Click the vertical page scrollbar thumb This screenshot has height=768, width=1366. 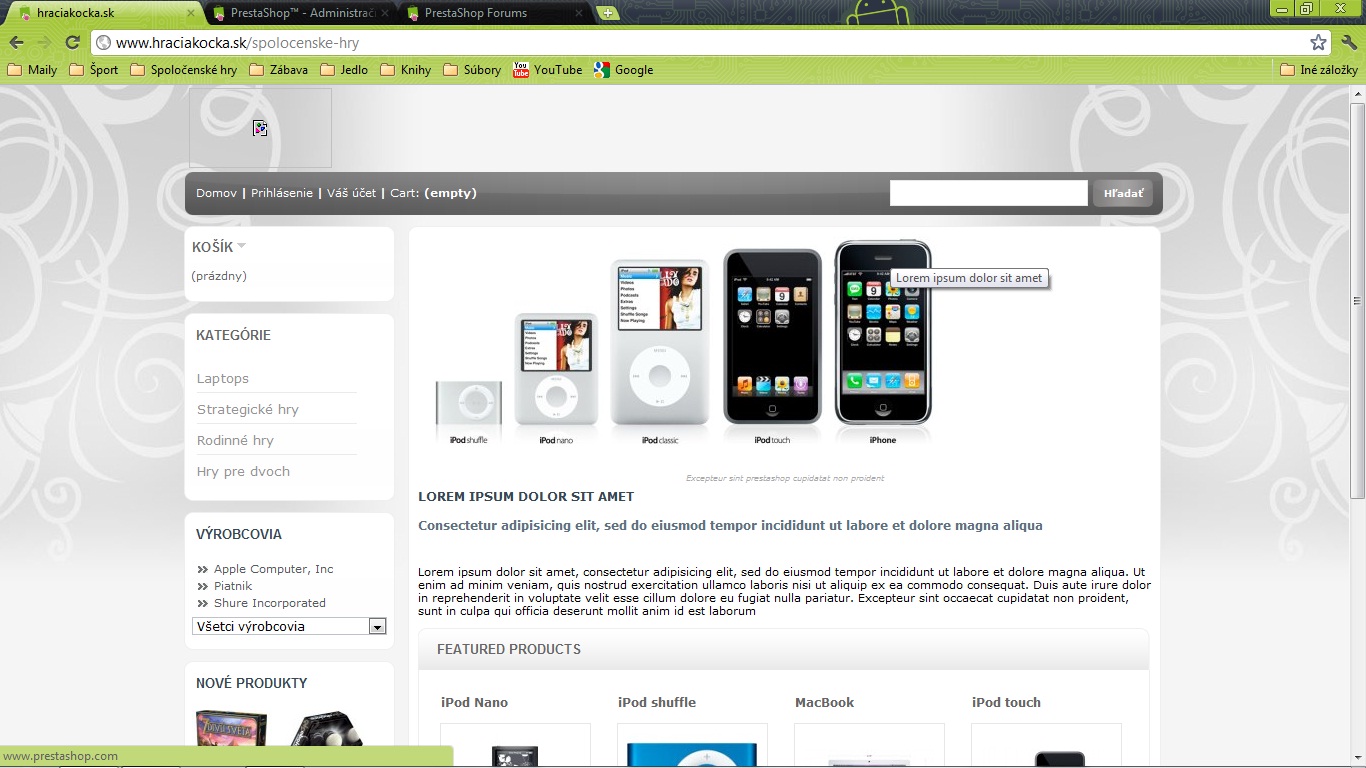tap(1357, 300)
